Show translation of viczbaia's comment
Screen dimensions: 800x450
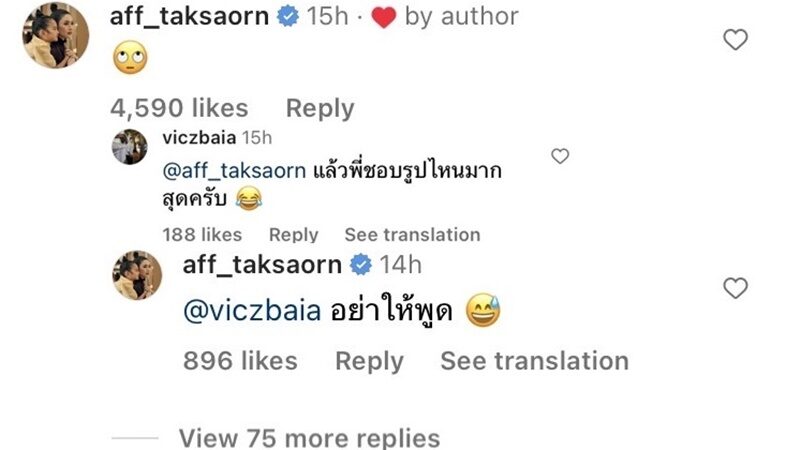click(x=412, y=235)
